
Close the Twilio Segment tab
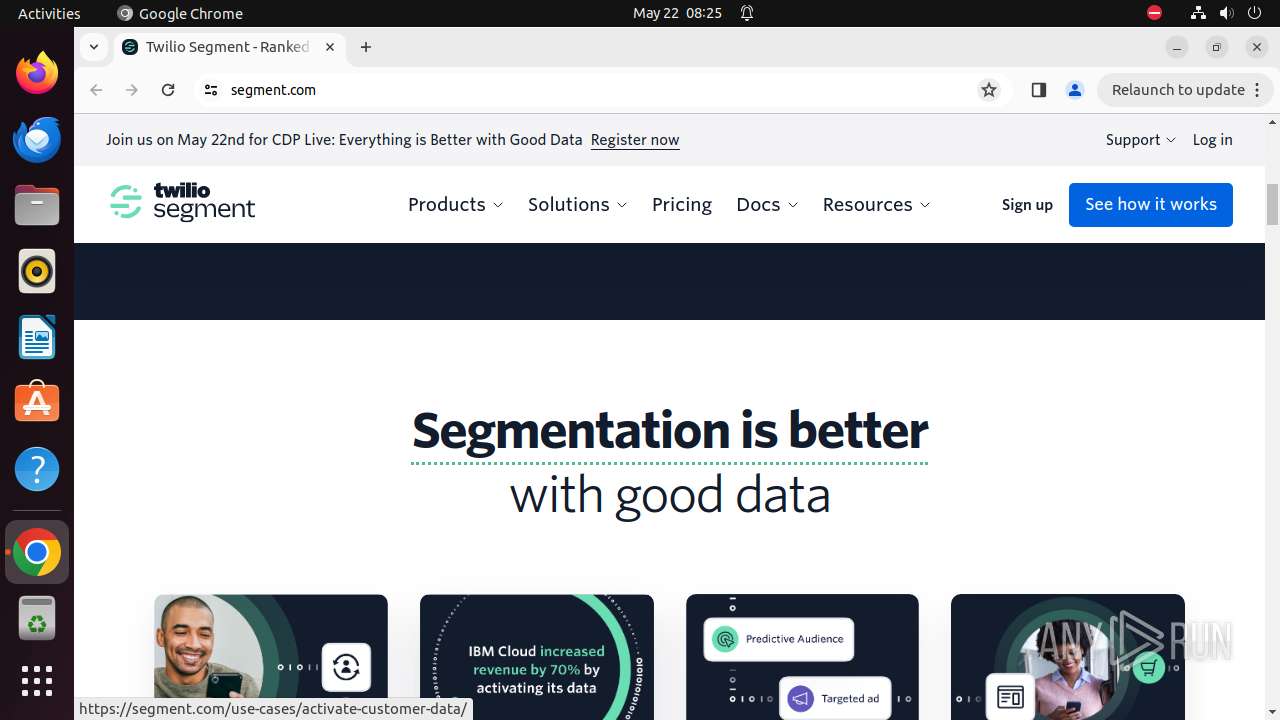[x=330, y=47]
